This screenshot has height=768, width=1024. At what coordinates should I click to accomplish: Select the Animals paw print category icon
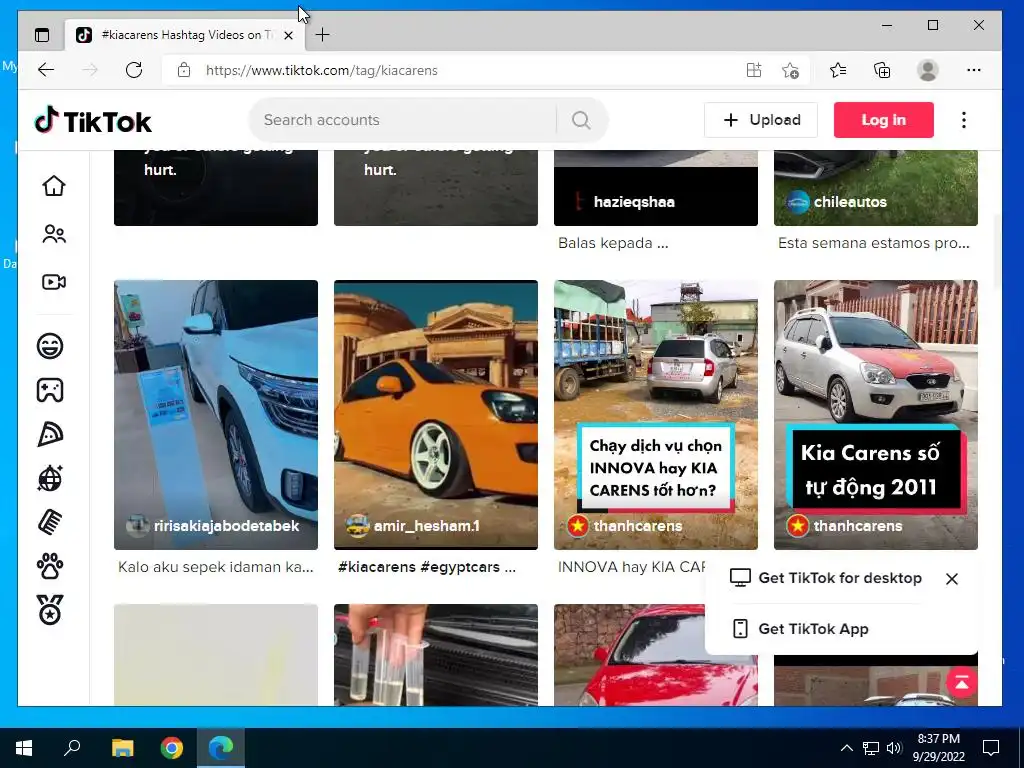coord(50,566)
